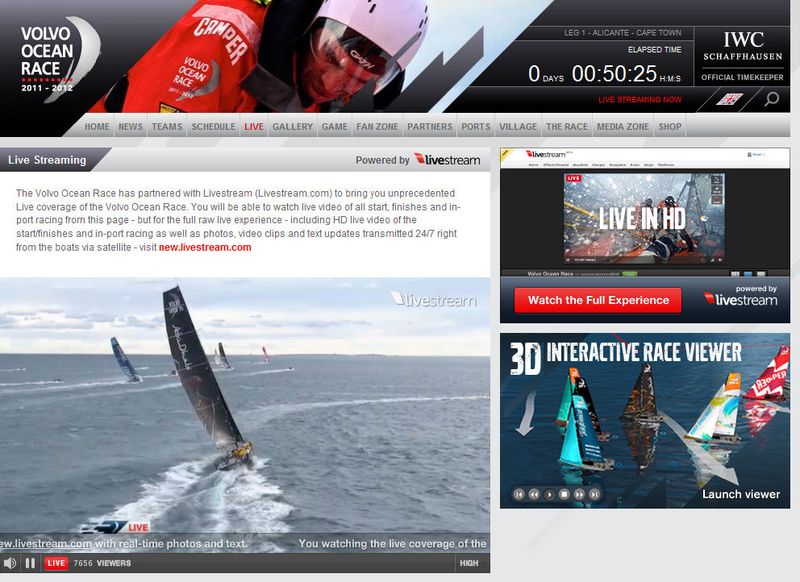The width and height of the screenshot is (800, 582).
Task: Open the LIVE IN HD preview thumbnail
Action: tap(644, 218)
